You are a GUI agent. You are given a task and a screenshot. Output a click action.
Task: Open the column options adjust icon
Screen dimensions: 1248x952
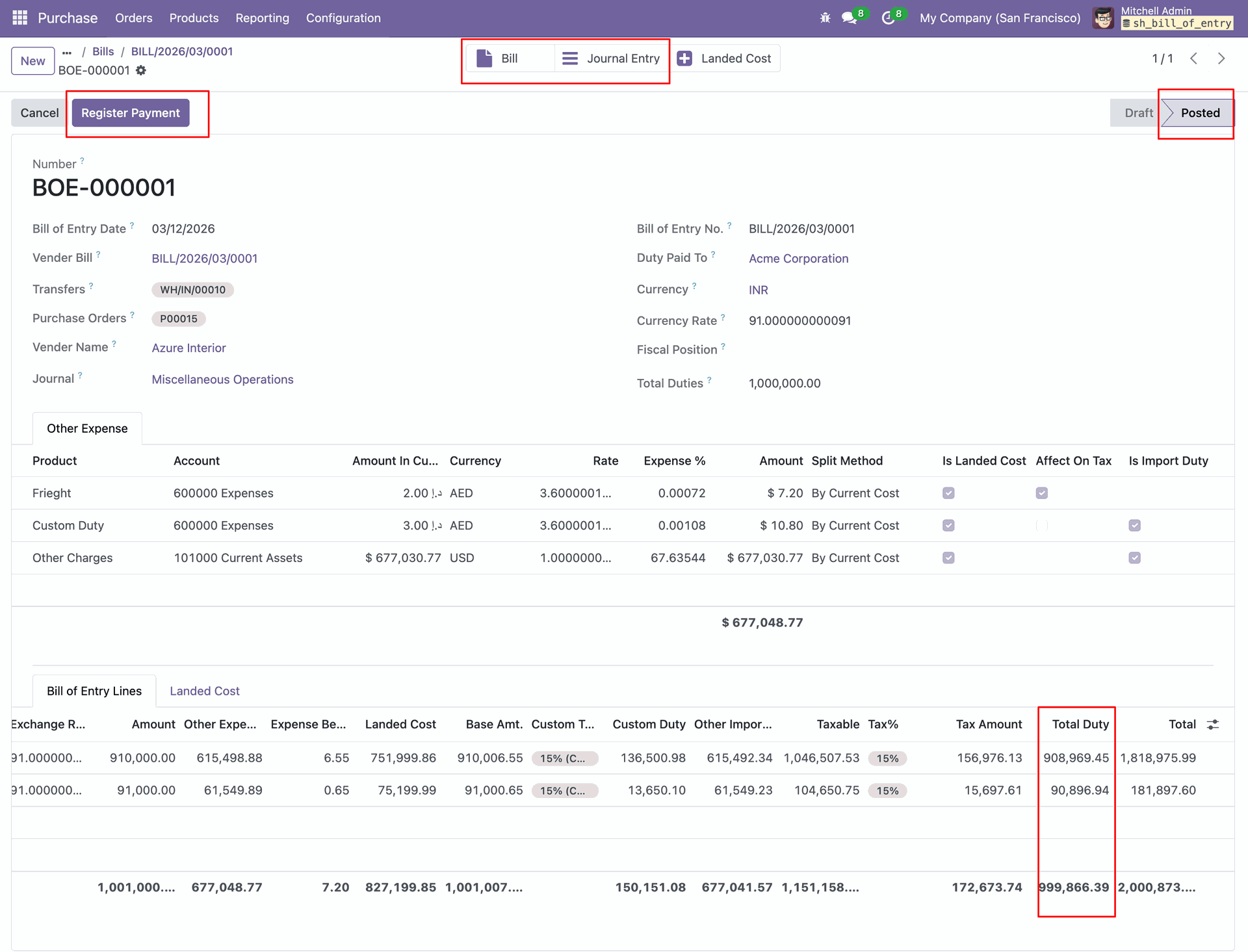[x=1213, y=724]
